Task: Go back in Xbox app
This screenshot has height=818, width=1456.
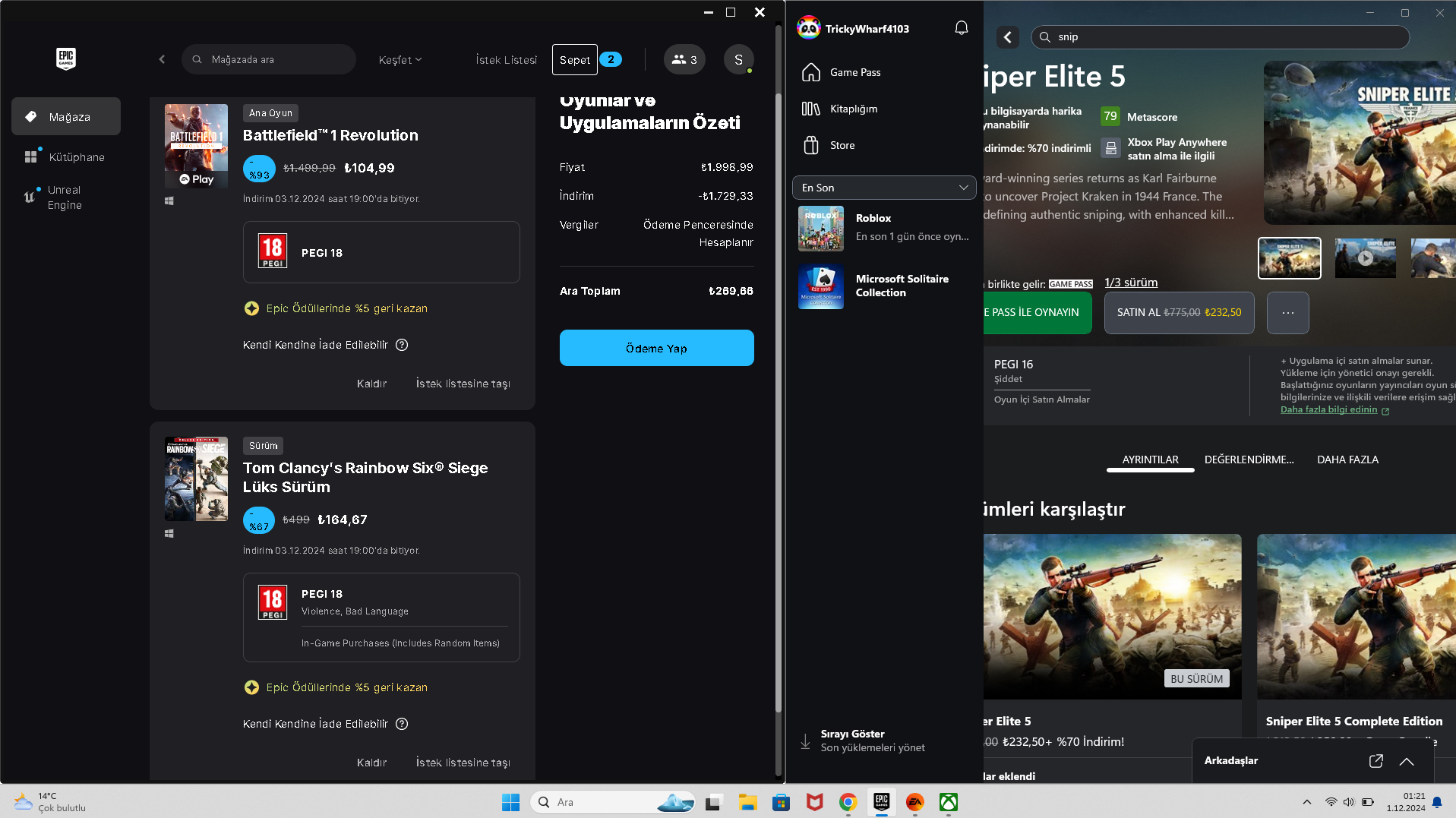Action: pyautogui.click(x=1008, y=36)
